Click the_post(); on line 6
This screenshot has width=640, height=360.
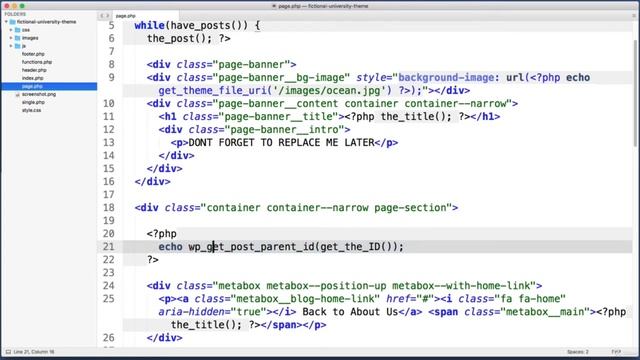180,38
